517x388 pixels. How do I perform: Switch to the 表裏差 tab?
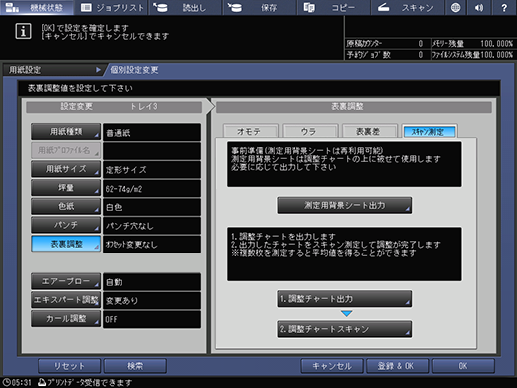pyautogui.click(x=370, y=131)
